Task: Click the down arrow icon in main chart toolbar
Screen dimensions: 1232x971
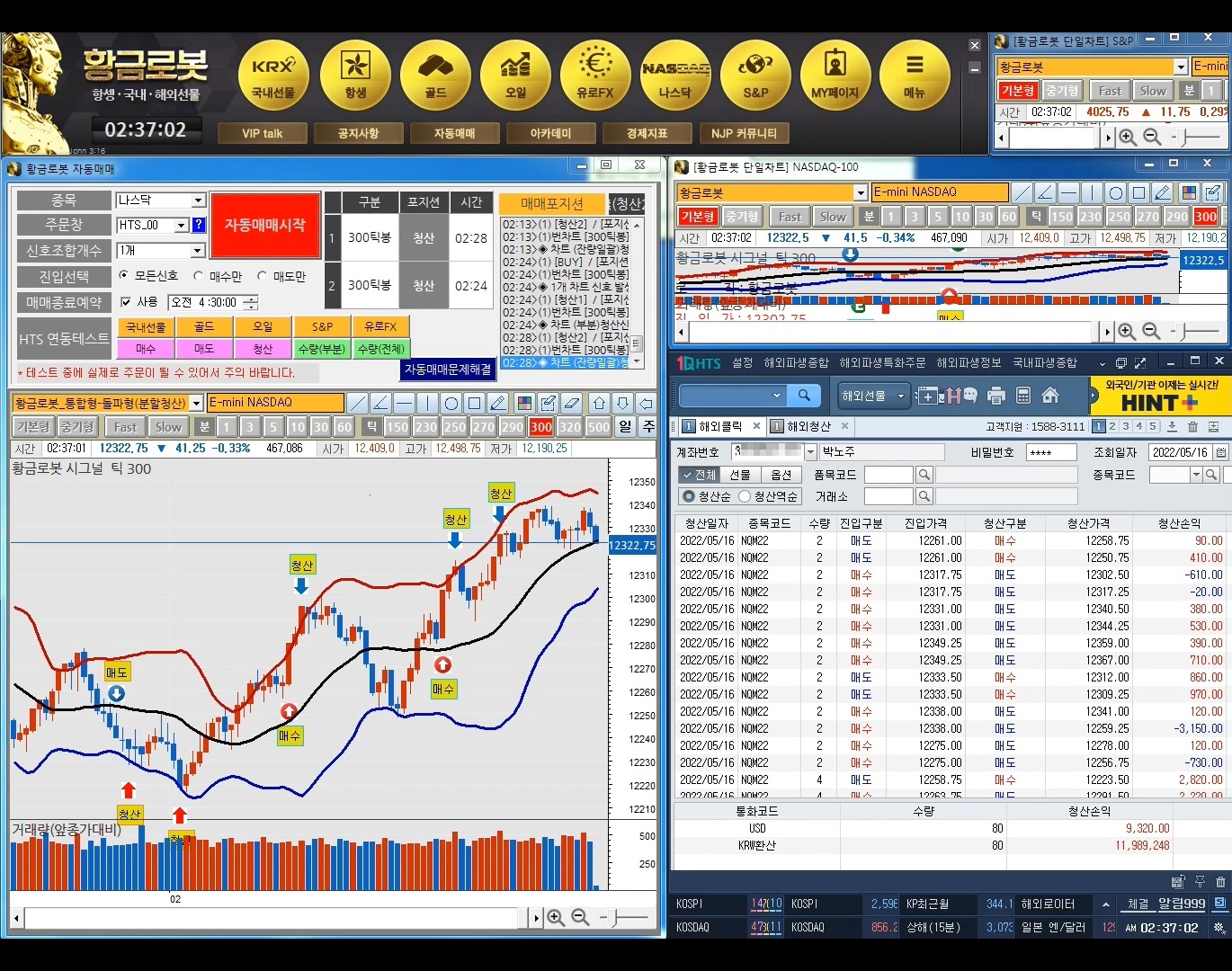Action: [622, 403]
